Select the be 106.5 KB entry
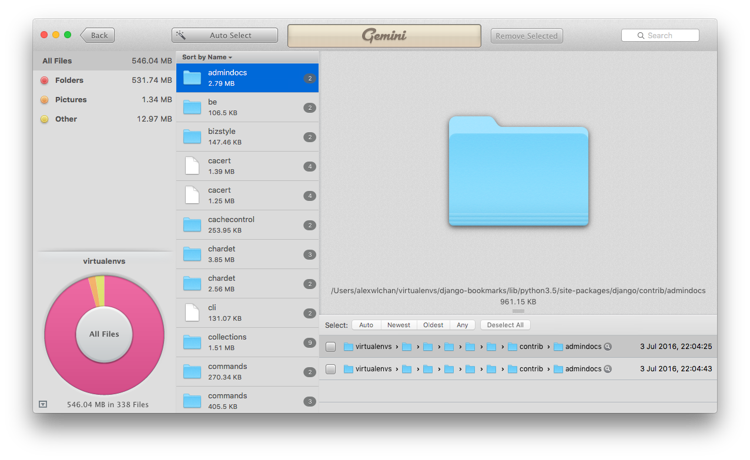750x460 pixels. (x=247, y=107)
